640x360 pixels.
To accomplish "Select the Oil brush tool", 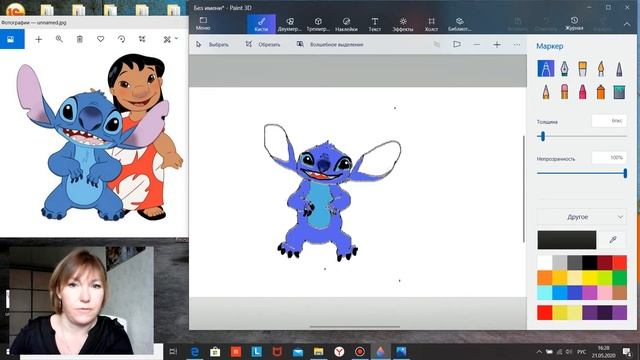I will (x=582, y=69).
